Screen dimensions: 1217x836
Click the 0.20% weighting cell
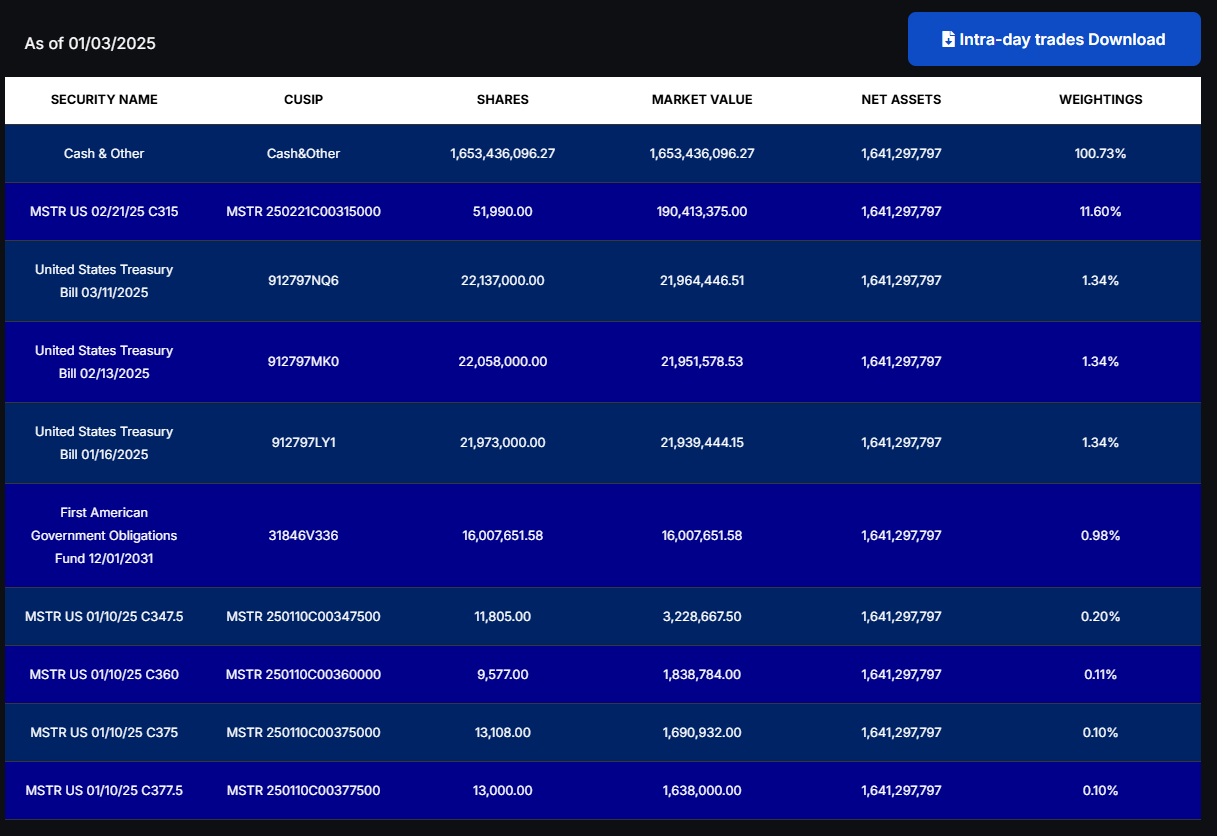pyautogui.click(x=1100, y=617)
